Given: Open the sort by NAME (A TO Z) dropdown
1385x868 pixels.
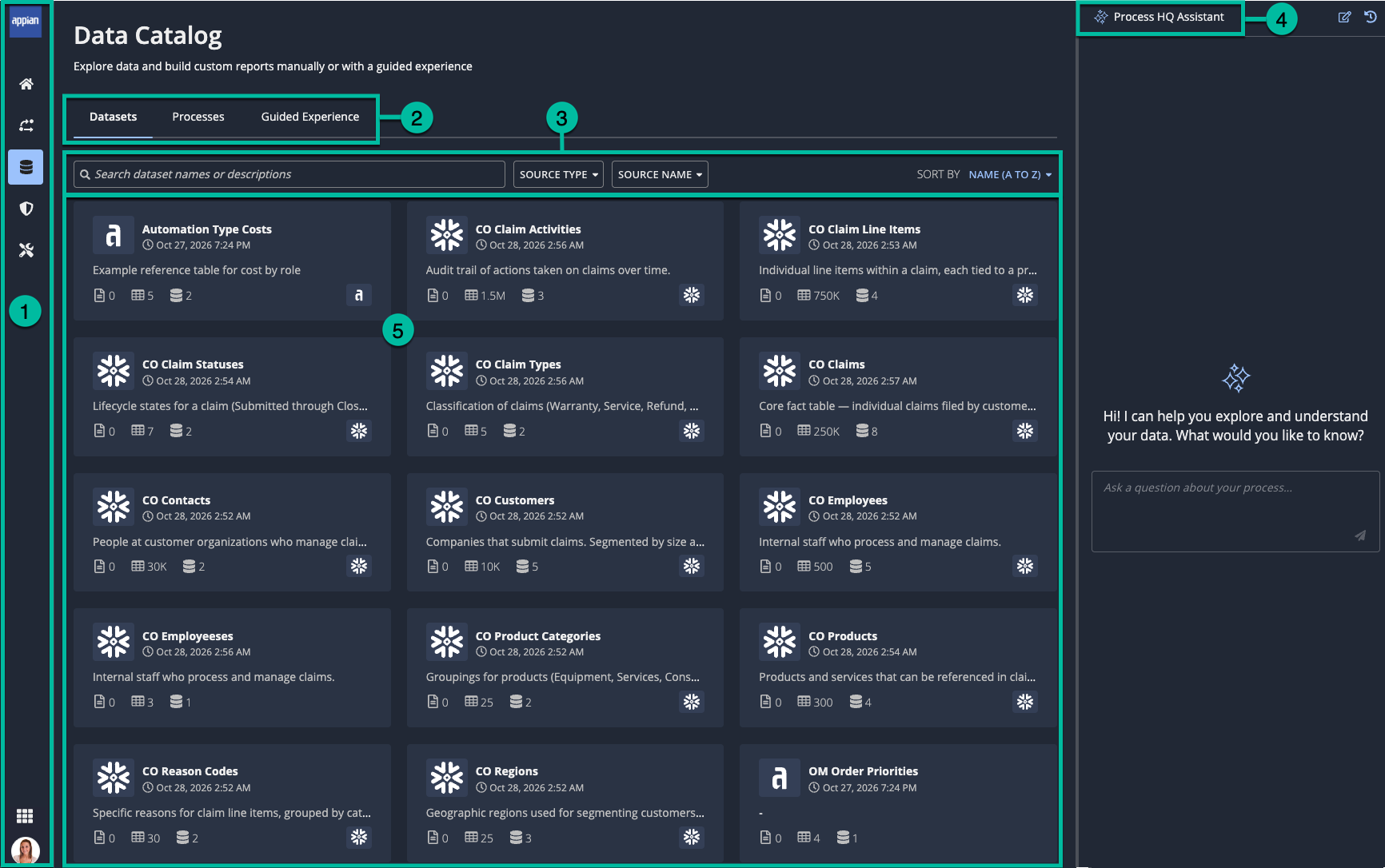Looking at the screenshot, I should point(1010,174).
